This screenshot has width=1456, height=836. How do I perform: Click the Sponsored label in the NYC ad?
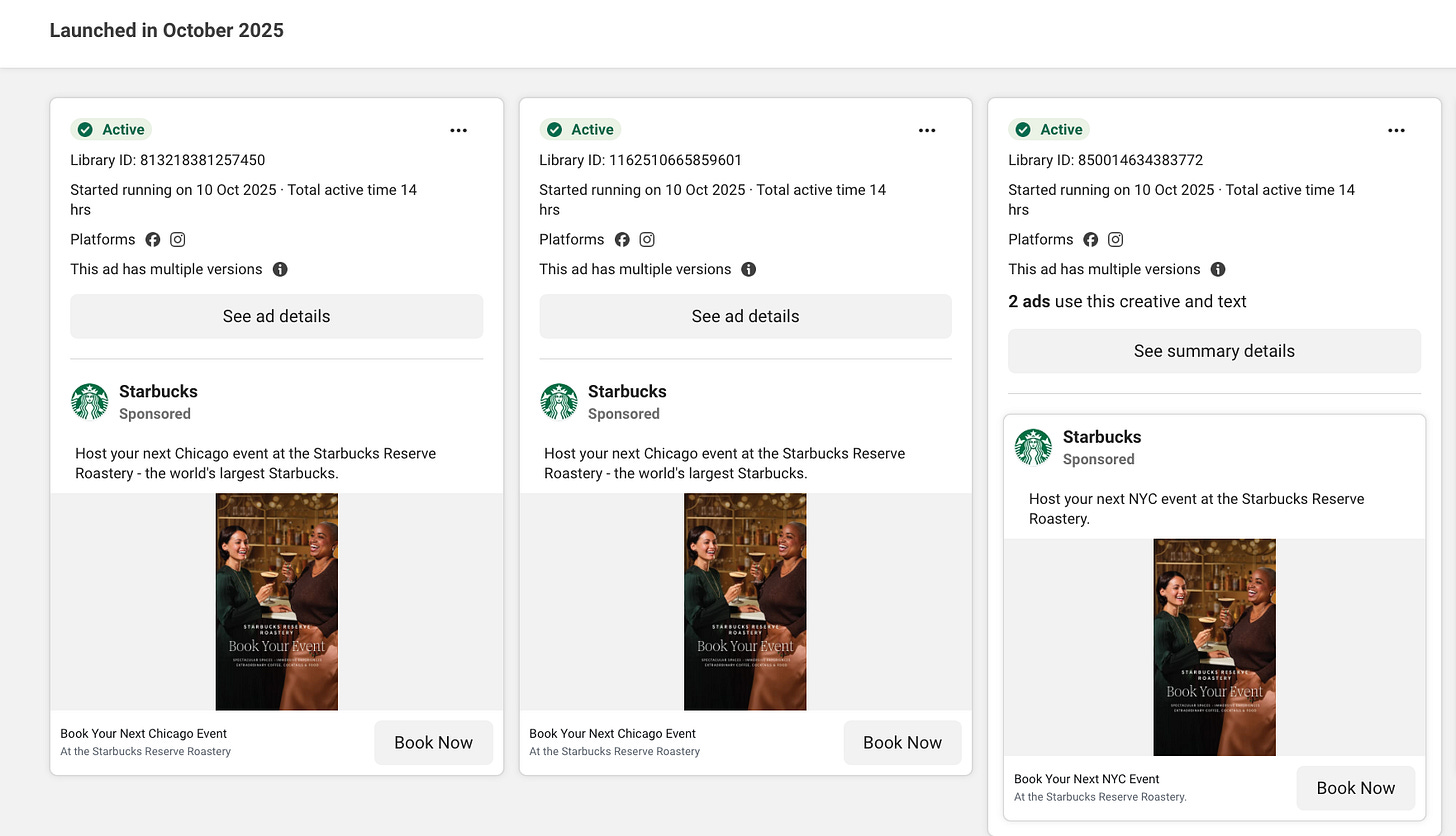[x=1098, y=459]
